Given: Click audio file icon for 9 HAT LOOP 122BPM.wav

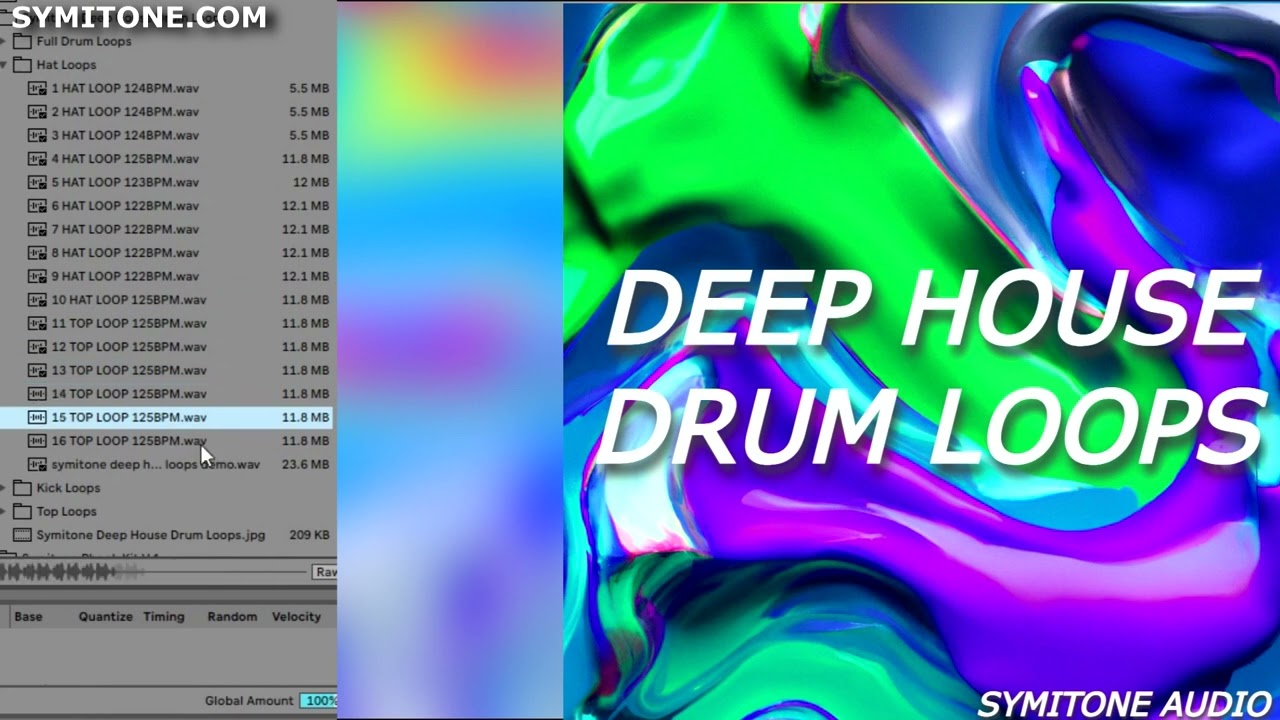Looking at the screenshot, I should point(37,276).
